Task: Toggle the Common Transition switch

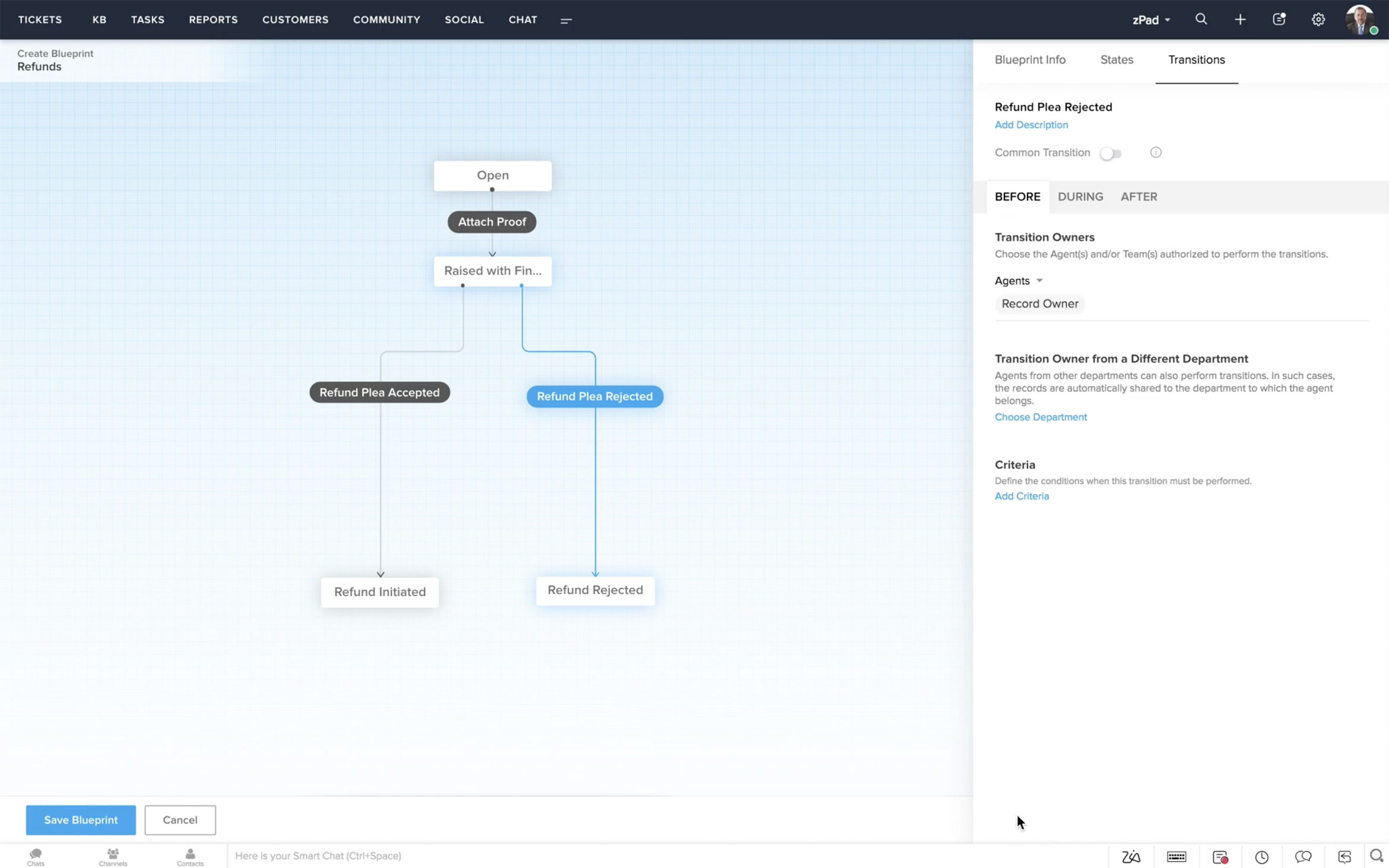Action: click(1110, 153)
